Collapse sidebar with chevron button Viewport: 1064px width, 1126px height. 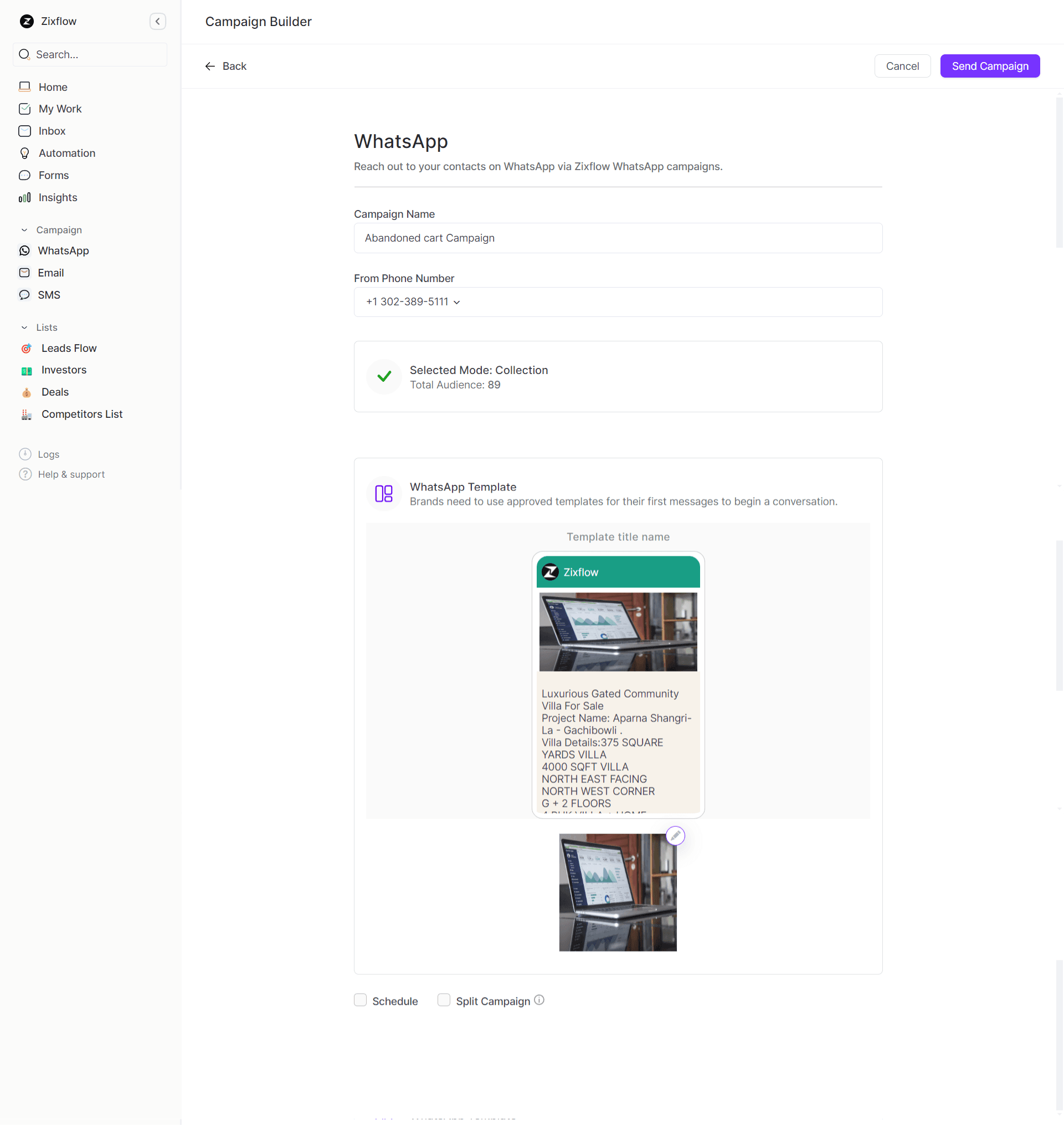[158, 22]
